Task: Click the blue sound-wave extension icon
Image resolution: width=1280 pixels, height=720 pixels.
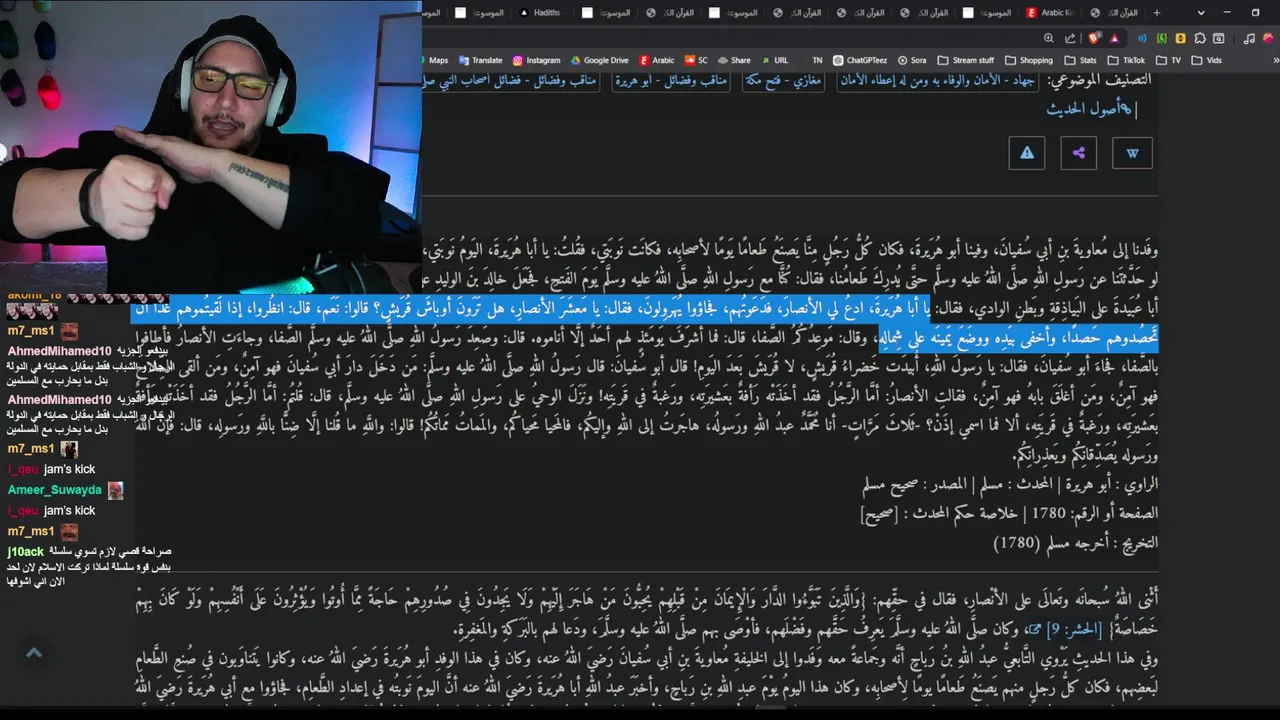Action: (x=1142, y=38)
